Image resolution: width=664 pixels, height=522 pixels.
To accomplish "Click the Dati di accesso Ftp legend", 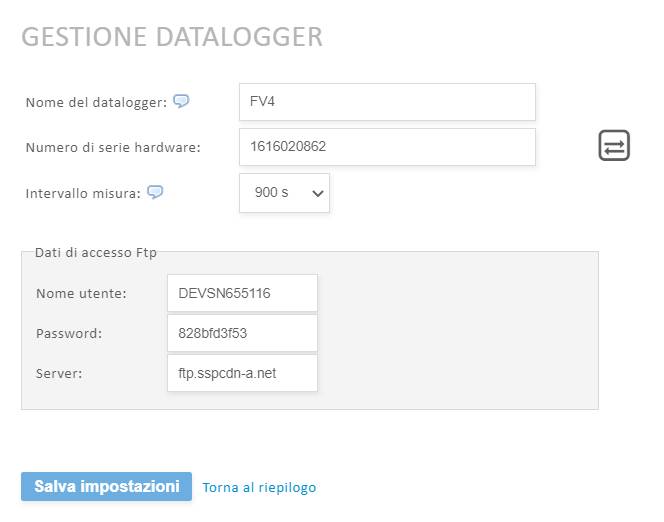I will (x=96, y=252).
